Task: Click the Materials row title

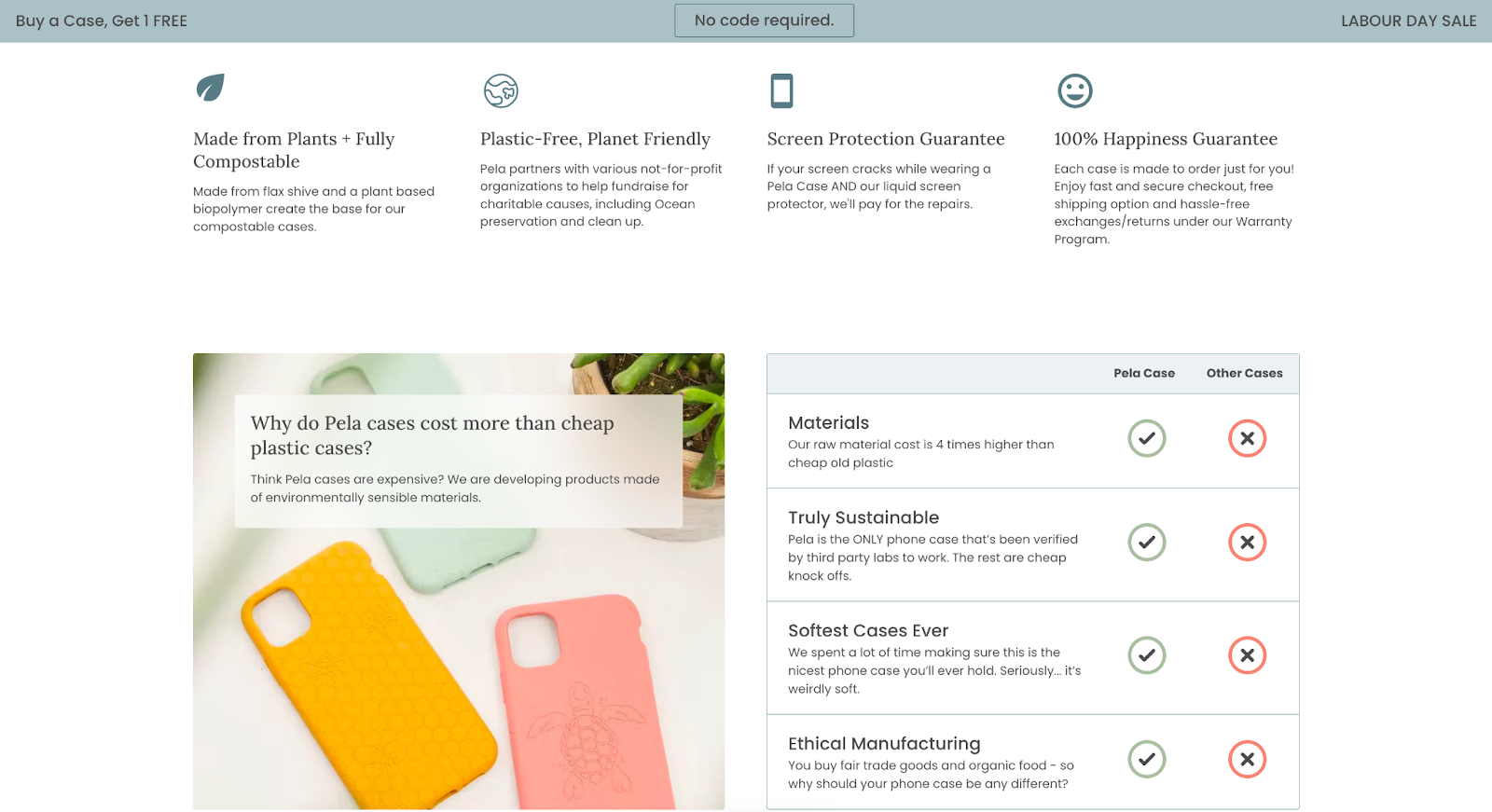Action: click(828, 422)
